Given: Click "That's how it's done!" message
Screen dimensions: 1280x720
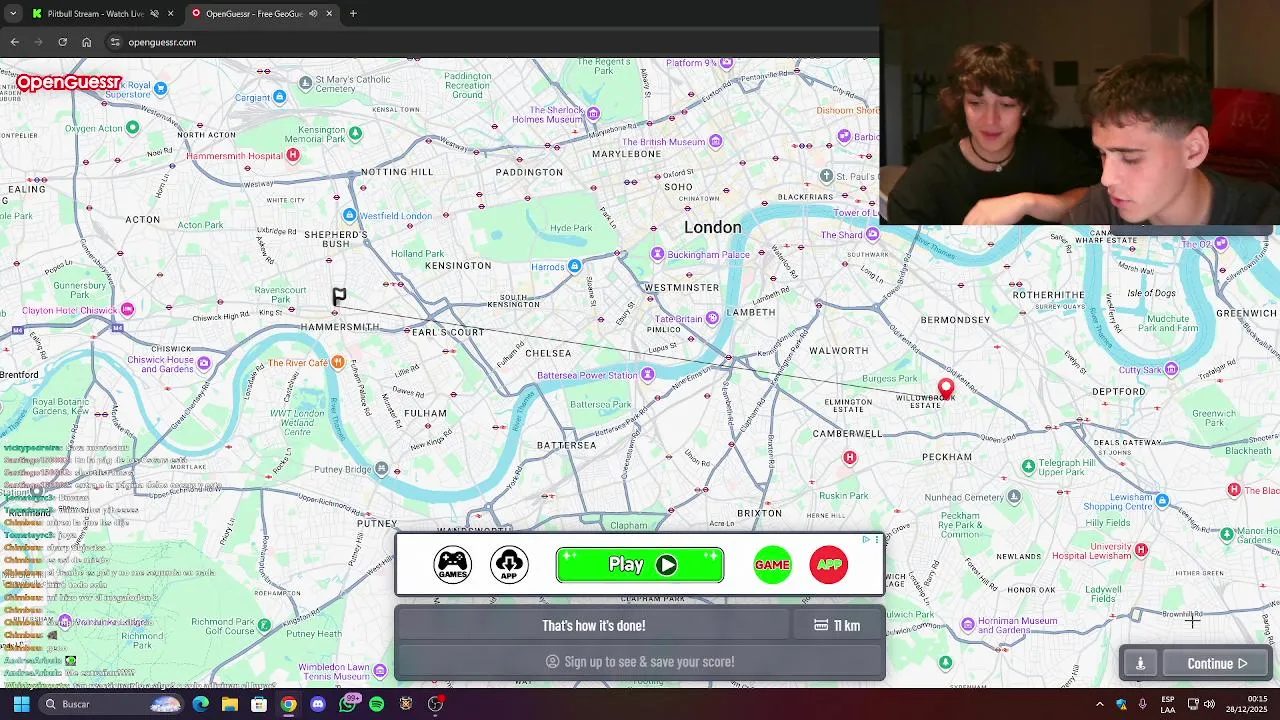Looking at the screenshot, I should 594,626.
